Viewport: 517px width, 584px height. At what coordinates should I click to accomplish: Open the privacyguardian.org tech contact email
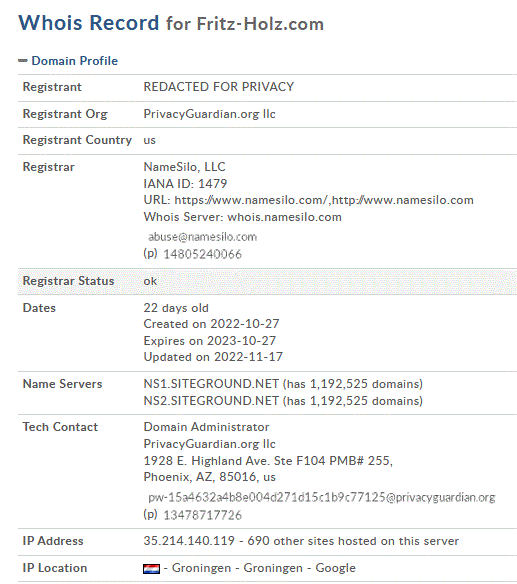321,498
